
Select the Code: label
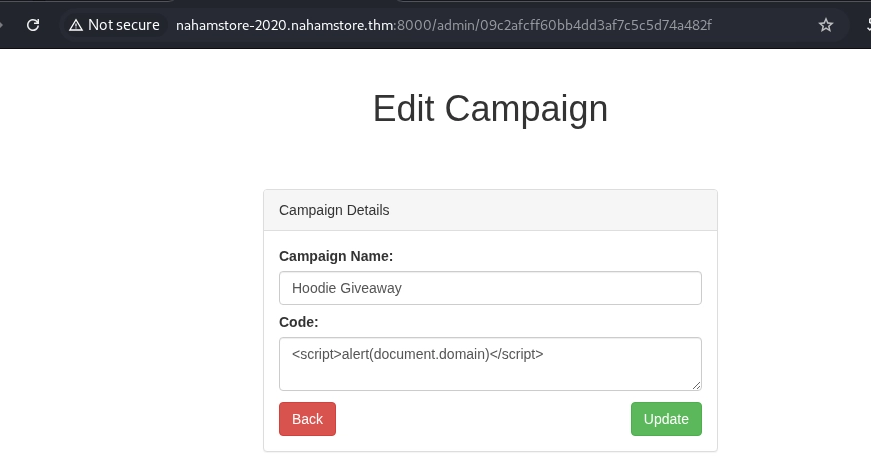coord(299,322)
